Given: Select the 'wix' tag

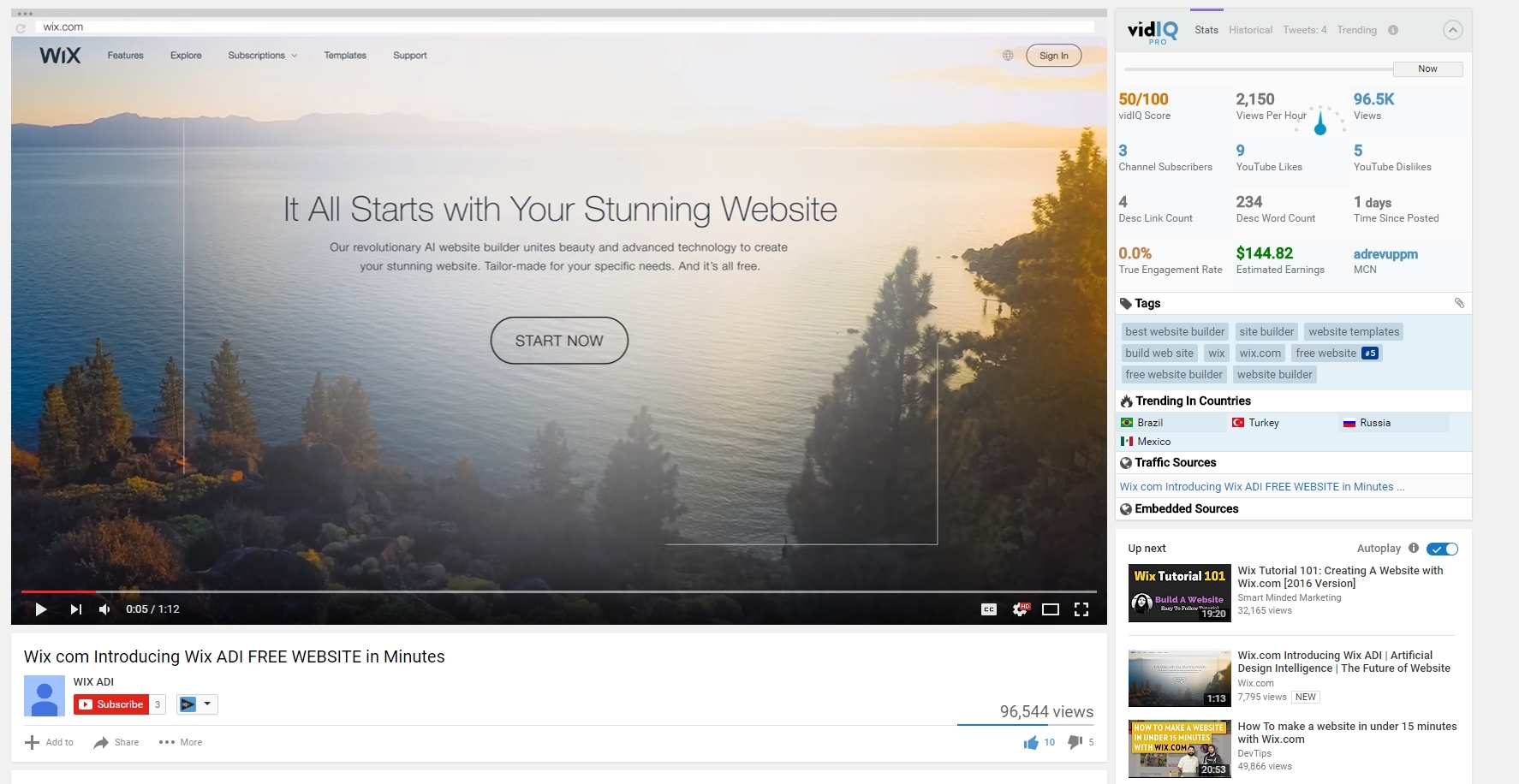Looking at the screenshot, I should 1217,353.
